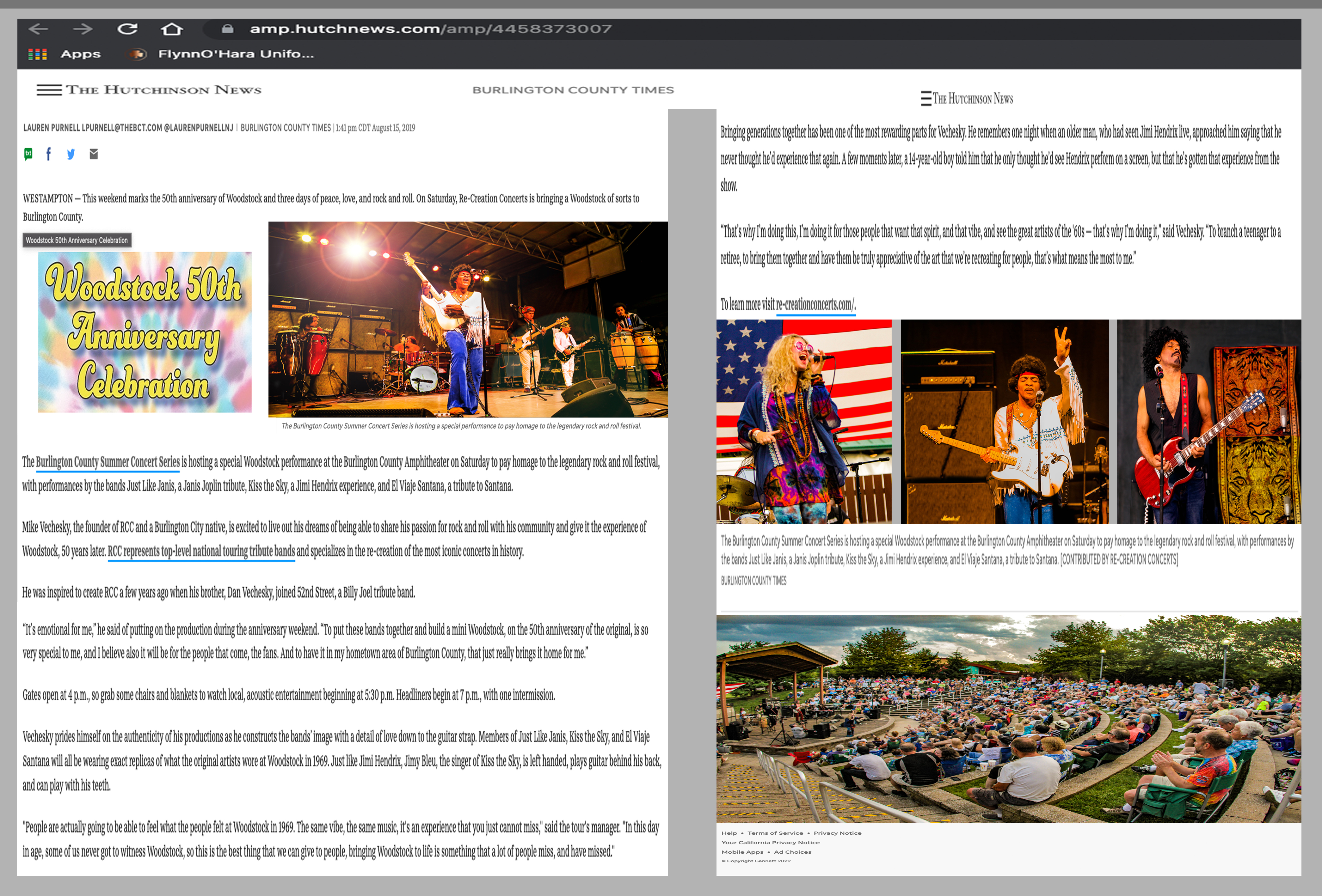Screen dimensions: 1322x896
Task: Click the 'WESTAMPTON — This weekend marks' paragraph
Action: point(331,208)
